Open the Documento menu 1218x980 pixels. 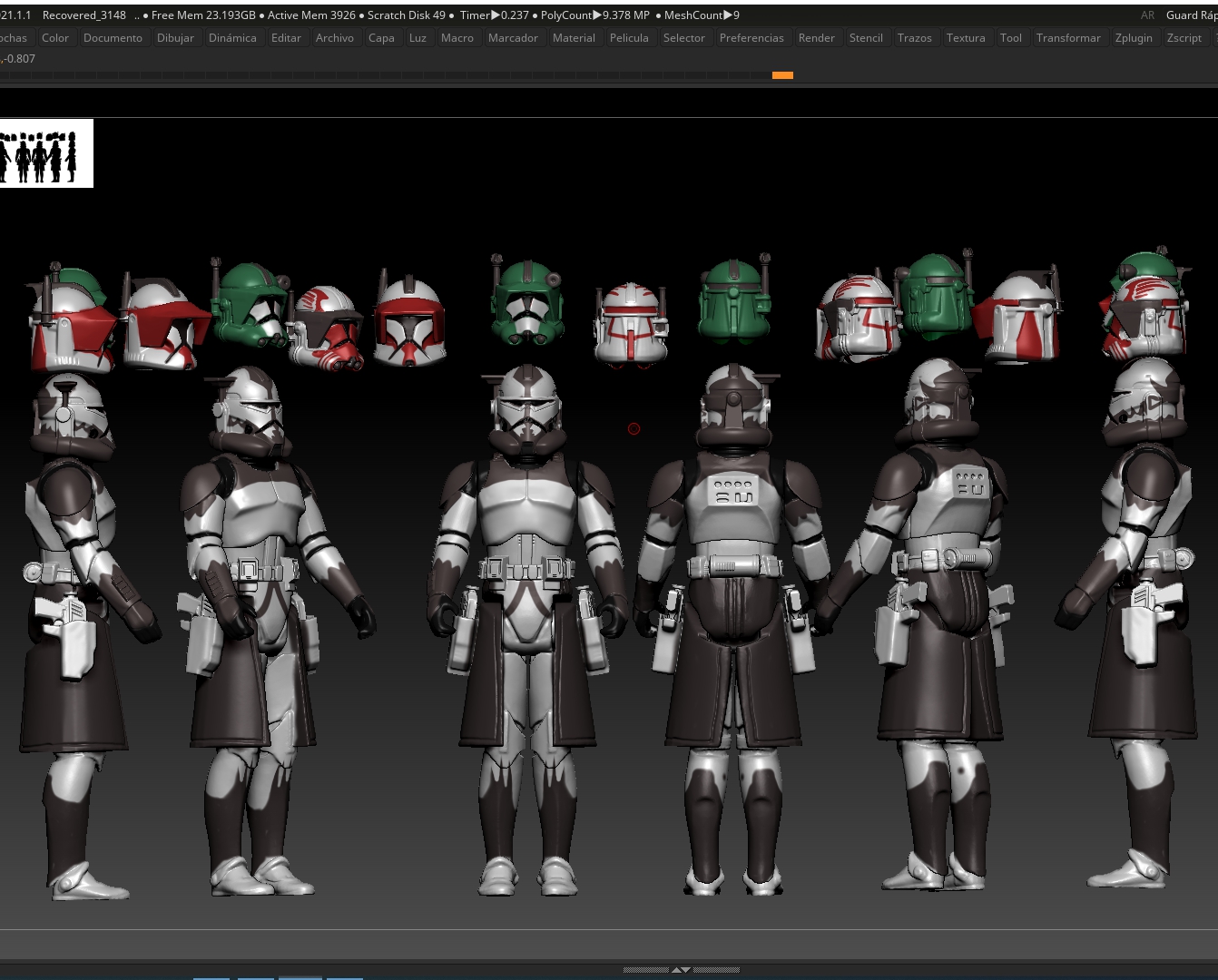coord(113,38)
